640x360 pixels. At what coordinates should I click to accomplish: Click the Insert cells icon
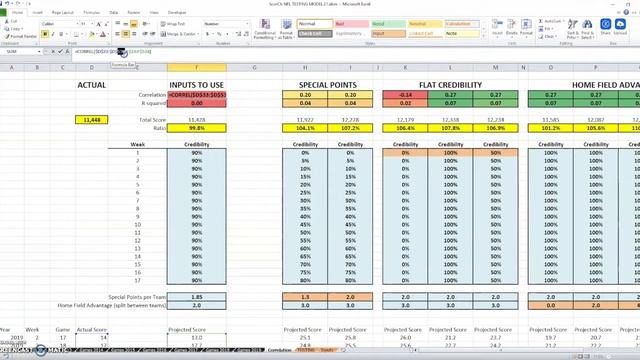[x=497, y=28]
